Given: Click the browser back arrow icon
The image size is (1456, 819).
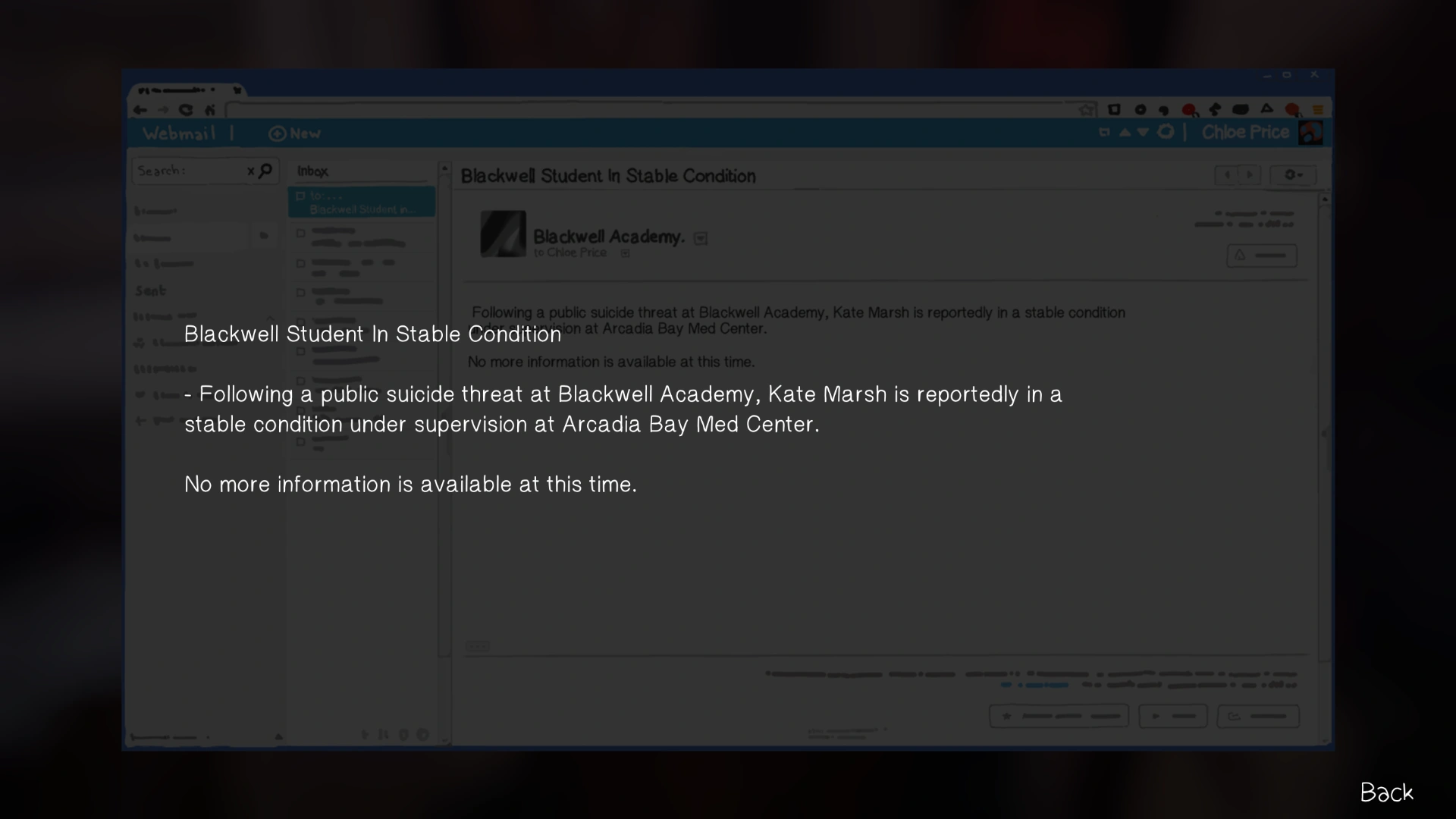Looking at the screenshot, I should [140, 111].
